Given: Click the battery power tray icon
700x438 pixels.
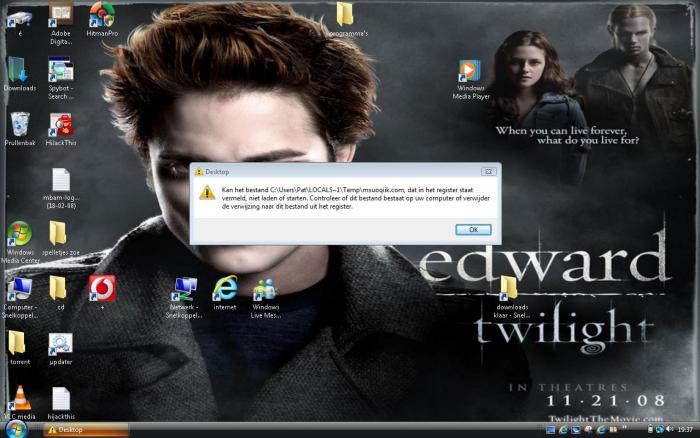Looking at the screenshot, I should [x=650, y=429].
